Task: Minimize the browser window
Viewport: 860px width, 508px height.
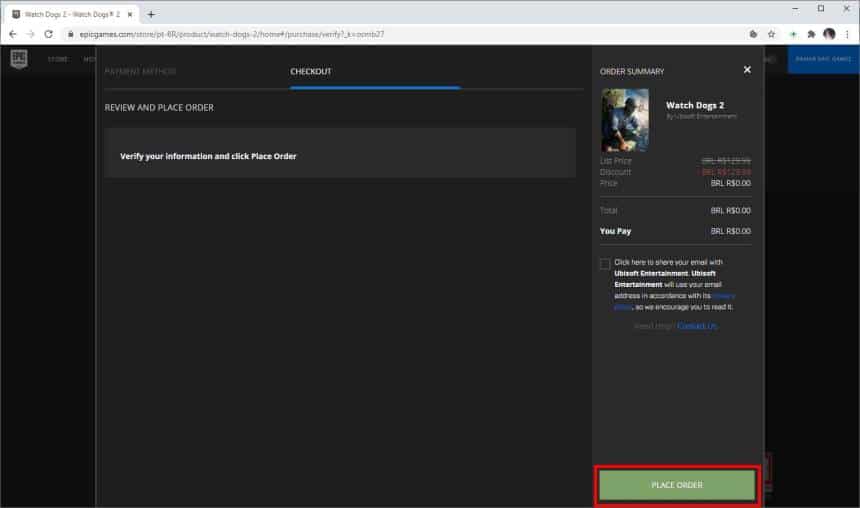Action: coord(795,9)
